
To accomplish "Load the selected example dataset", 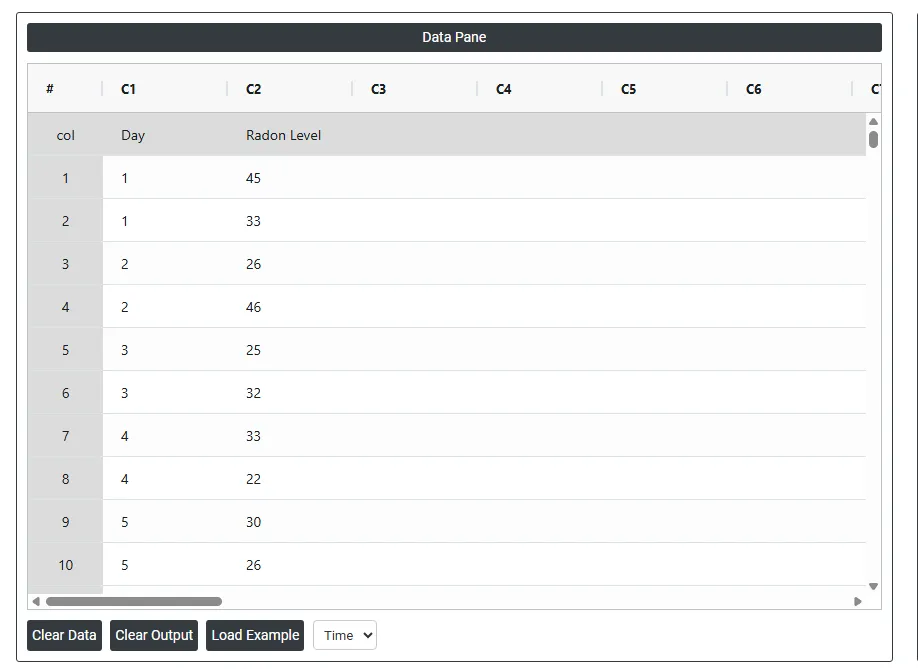I will (x=255, y=635).
